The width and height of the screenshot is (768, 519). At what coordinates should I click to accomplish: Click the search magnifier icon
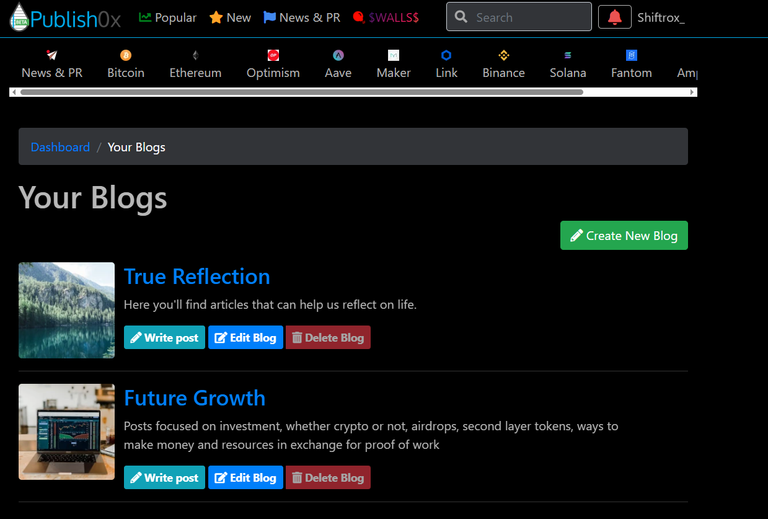461,17
